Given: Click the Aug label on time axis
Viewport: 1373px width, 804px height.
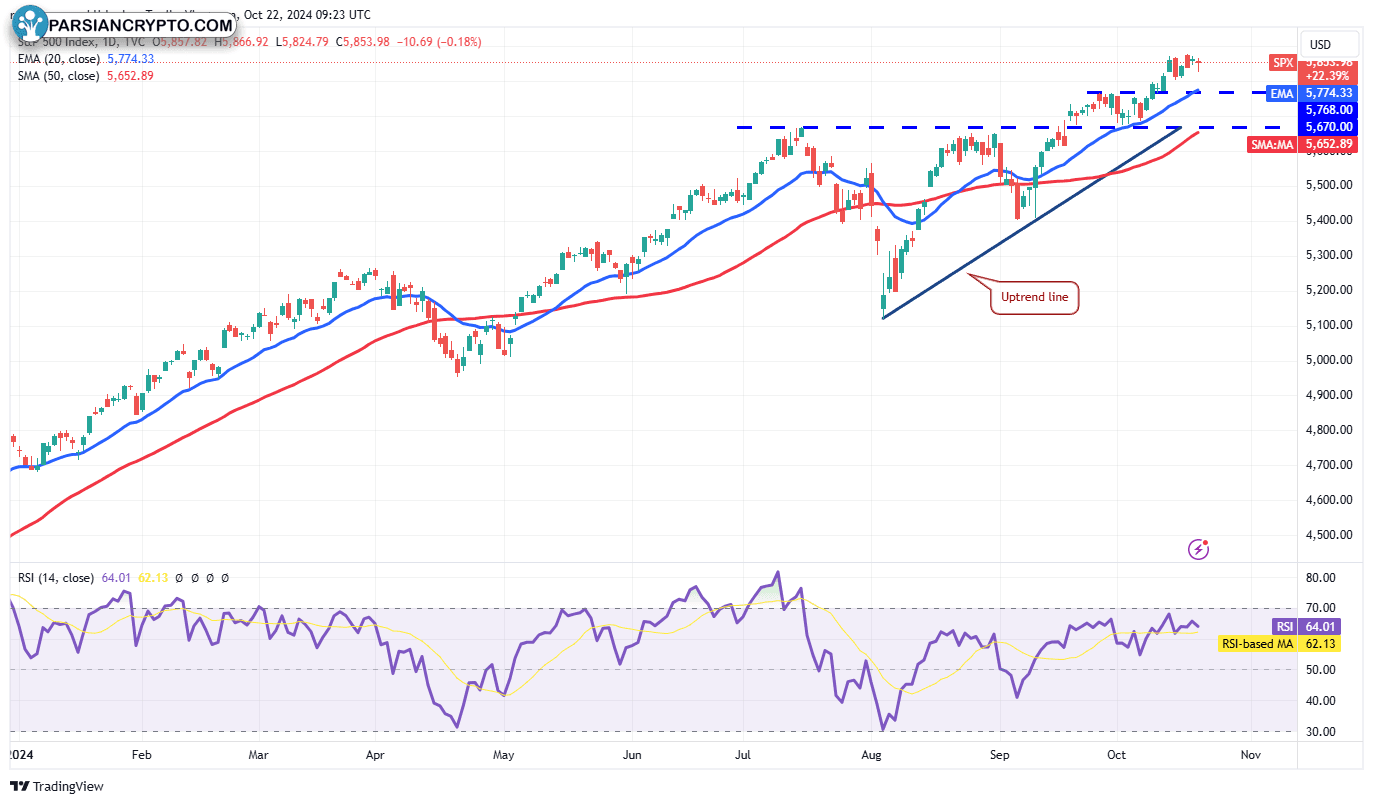Looking at the screenshot, I should tap(871, 755).
